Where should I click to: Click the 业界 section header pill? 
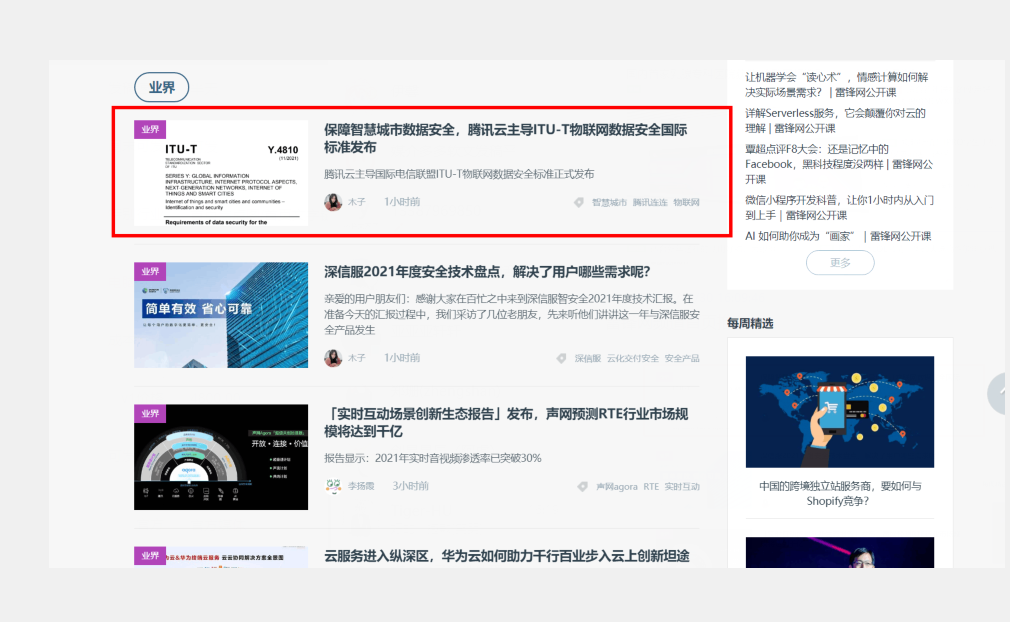click(x=162, y=88)
